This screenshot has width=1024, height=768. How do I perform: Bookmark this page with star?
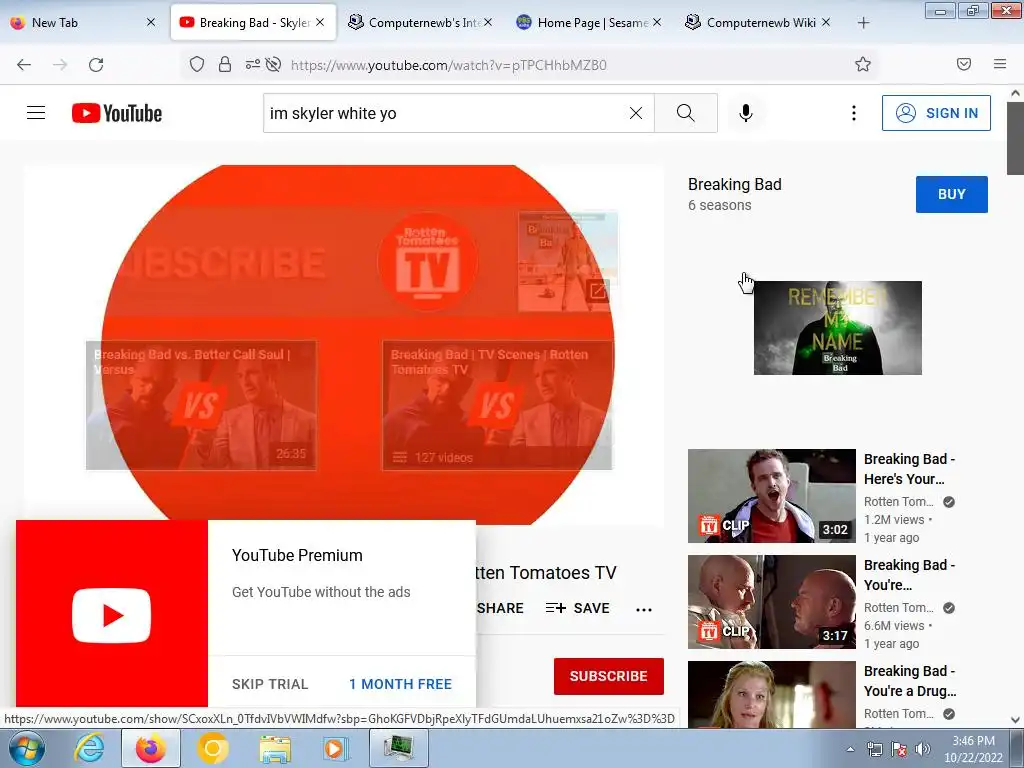(x=863, y=64)
